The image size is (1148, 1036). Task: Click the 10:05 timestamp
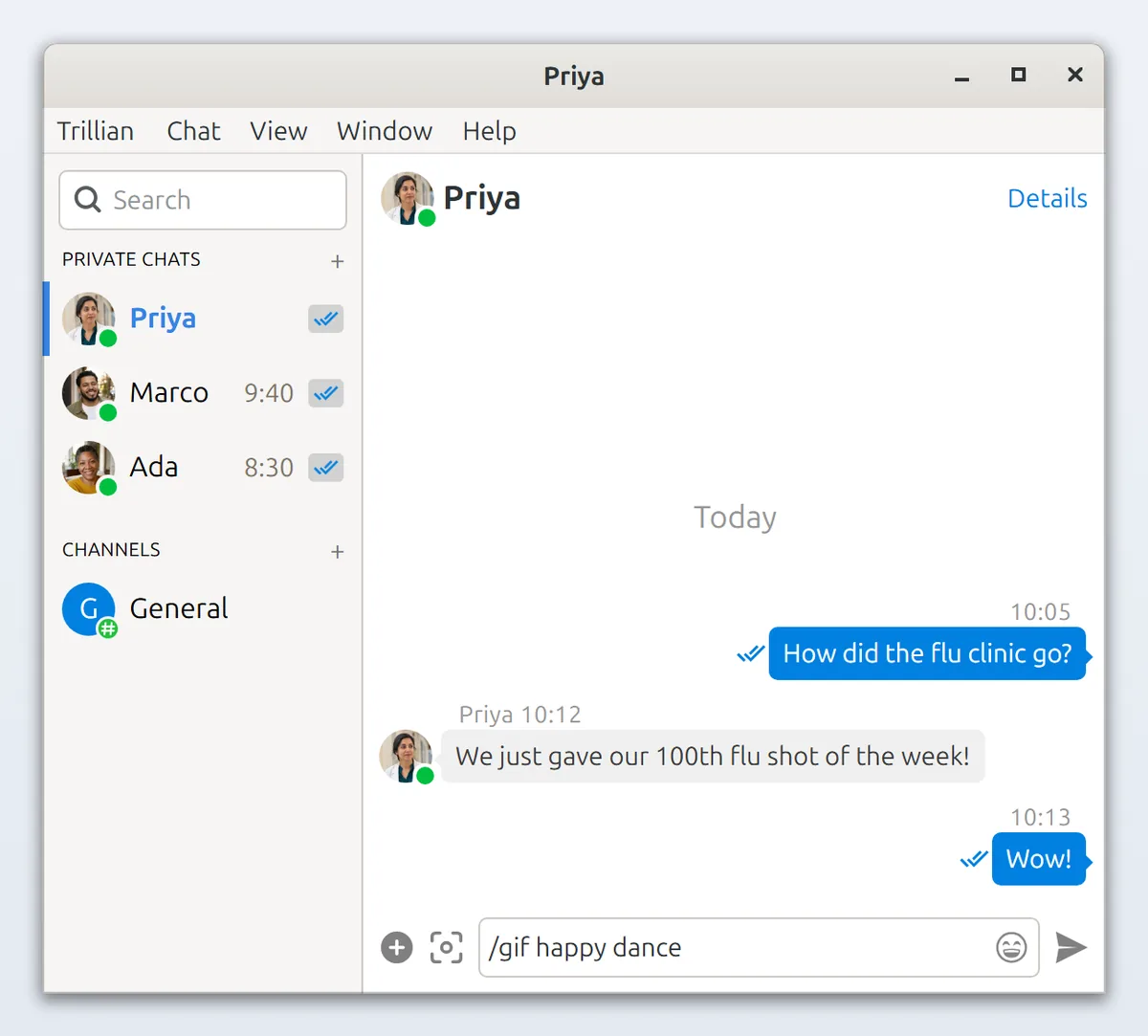click(x=1040, y=612)
